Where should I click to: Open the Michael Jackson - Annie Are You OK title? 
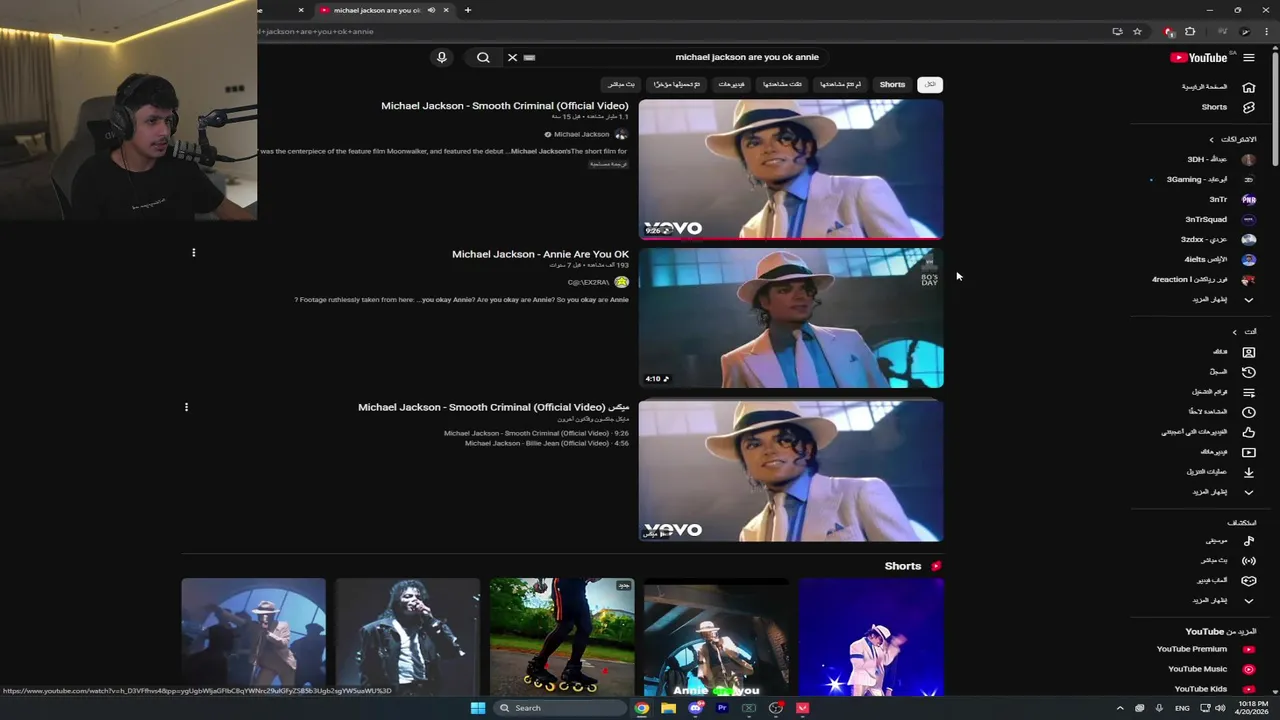click(540, 254)
